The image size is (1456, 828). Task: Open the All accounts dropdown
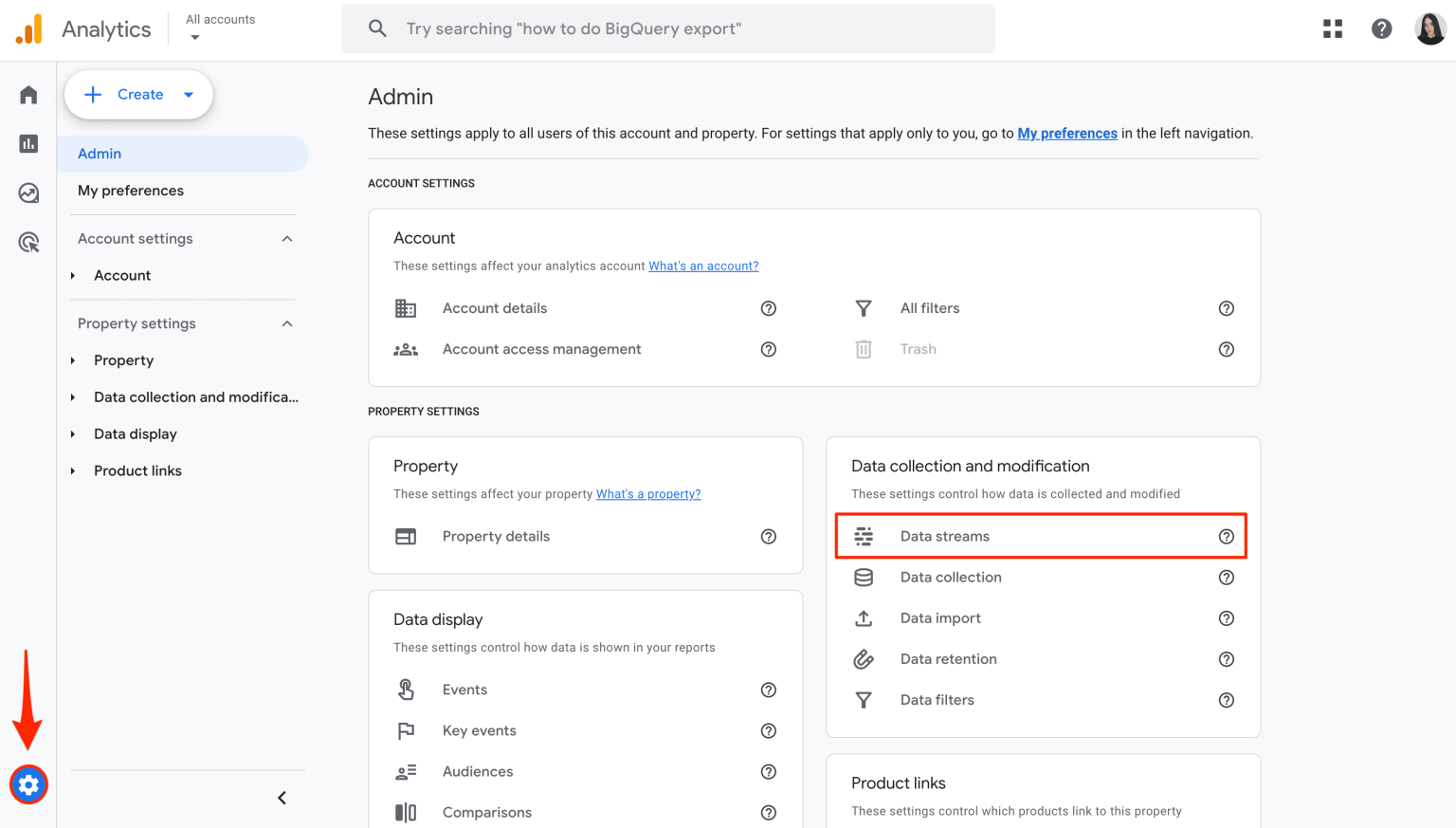click(220, 28)
